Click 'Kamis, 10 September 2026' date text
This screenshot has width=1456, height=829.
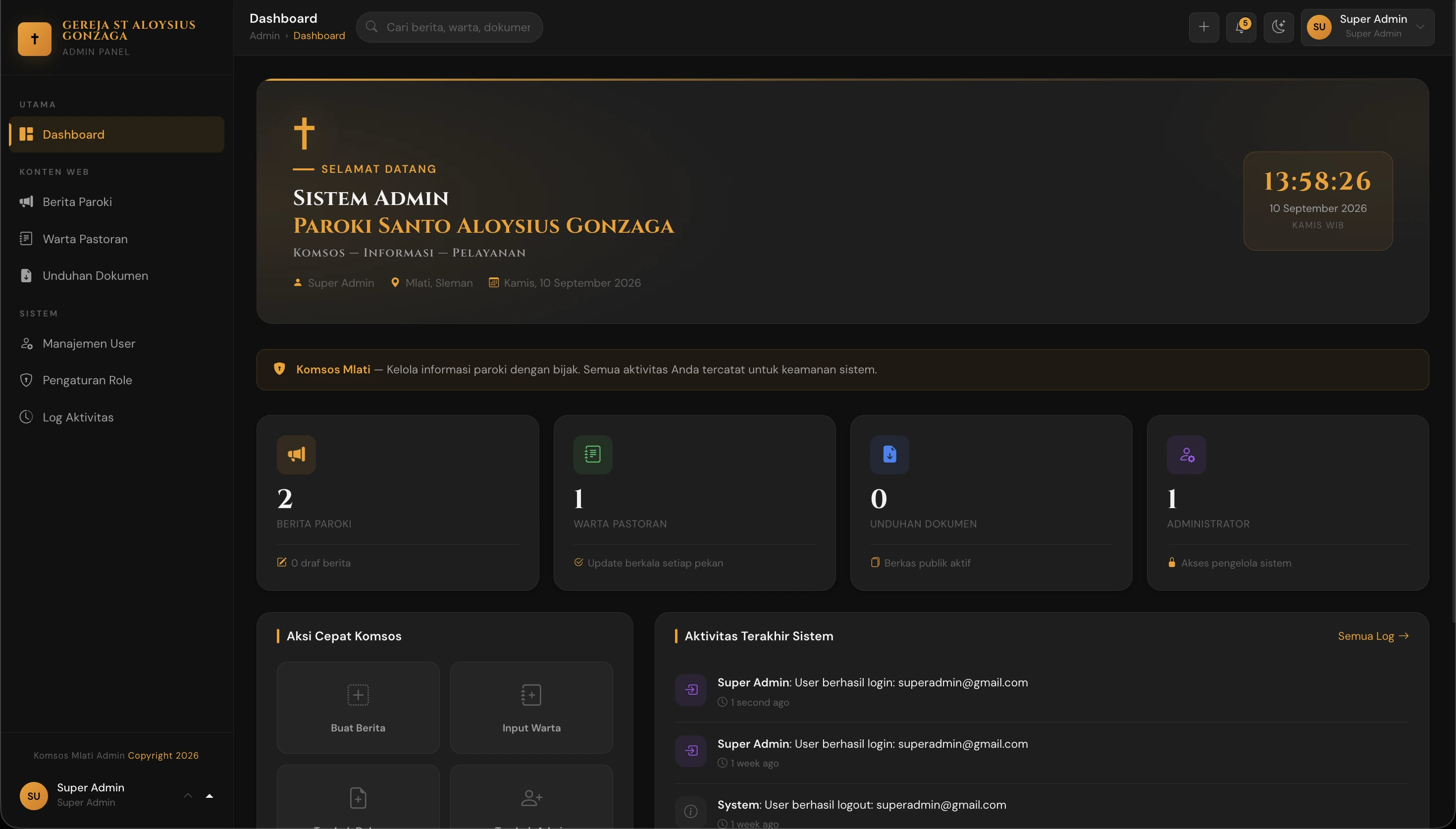click(572, 283)
